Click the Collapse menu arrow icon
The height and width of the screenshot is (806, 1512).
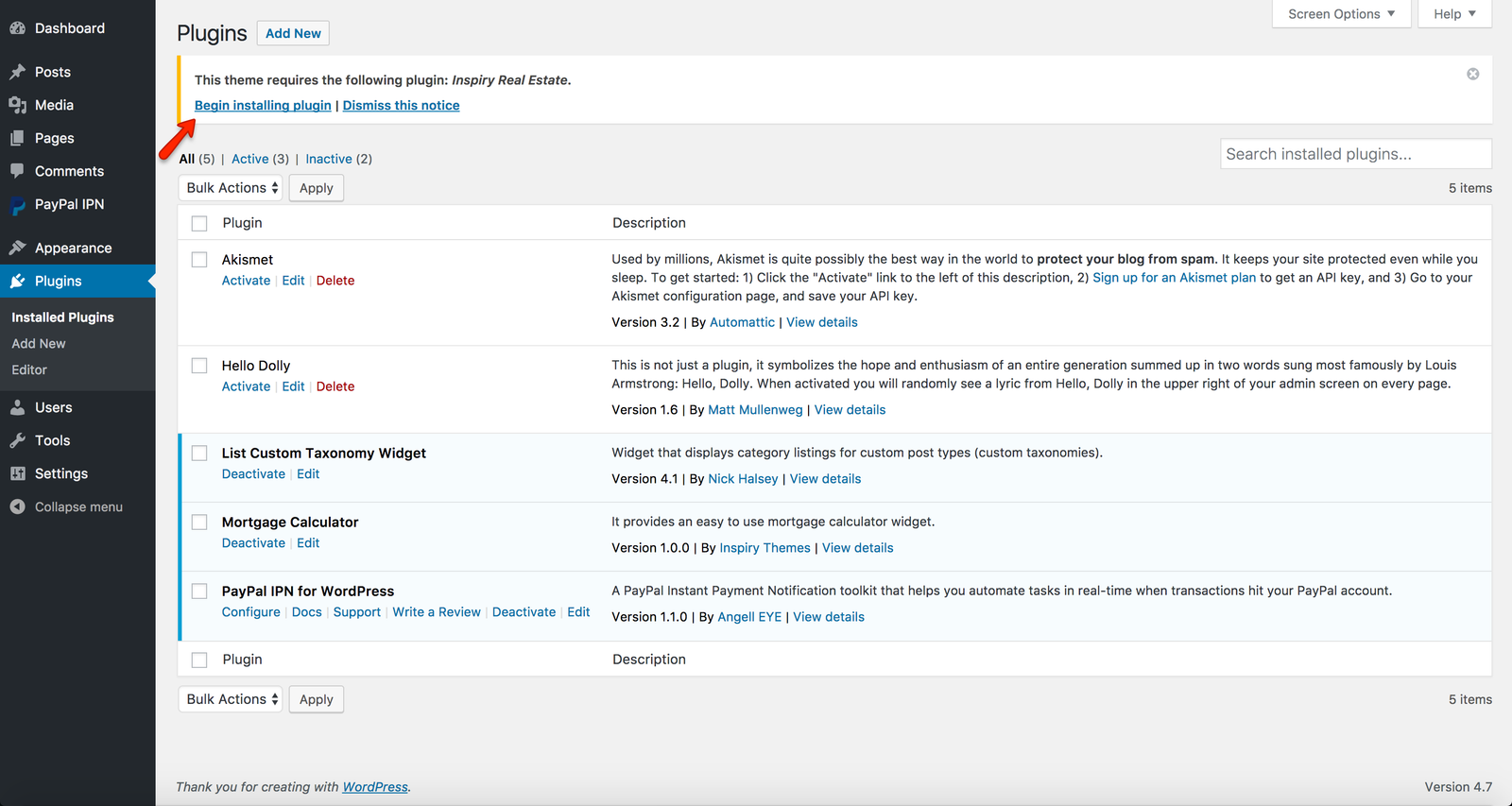(17, 506)
